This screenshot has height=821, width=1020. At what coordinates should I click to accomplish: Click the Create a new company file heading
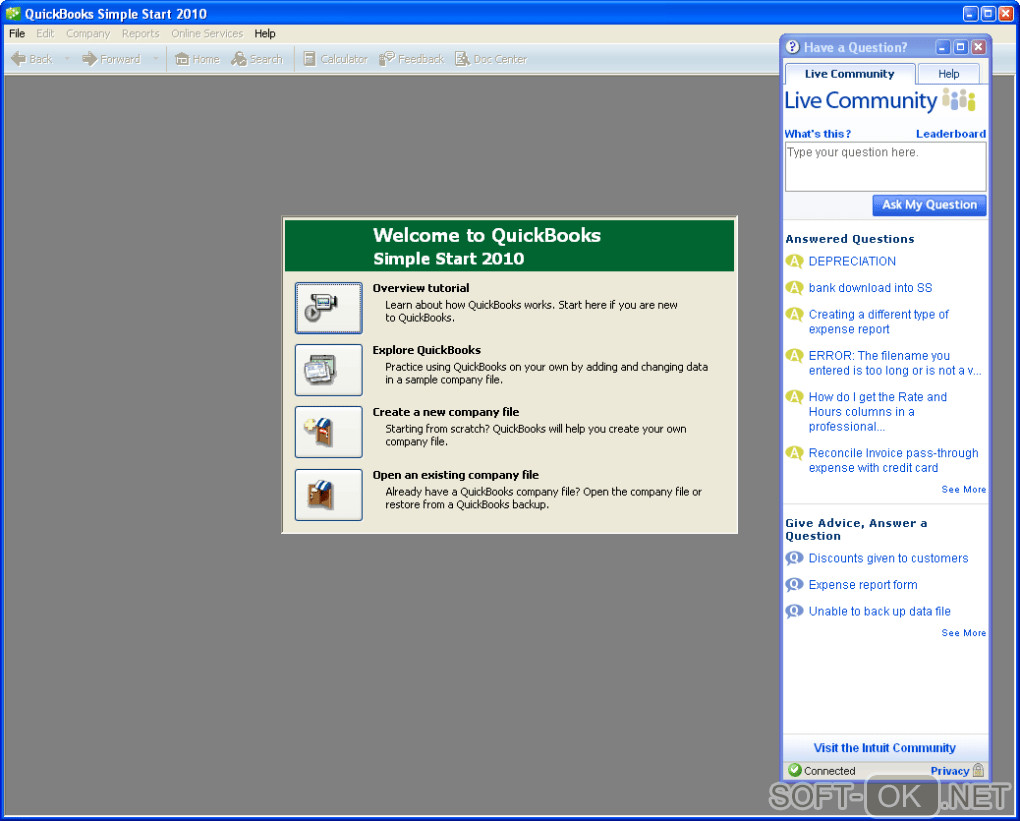[446, 412]
